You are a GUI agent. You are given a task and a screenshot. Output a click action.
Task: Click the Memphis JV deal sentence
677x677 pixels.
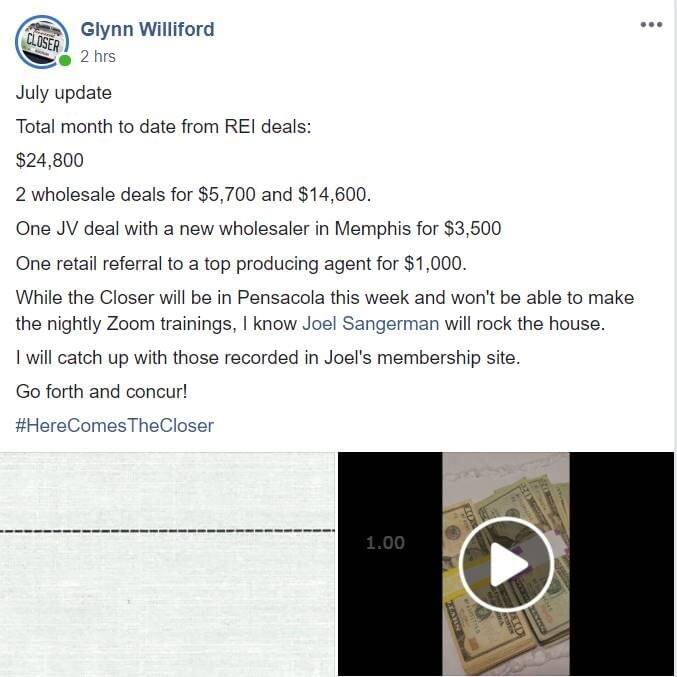pyautogui.click(x=259, y=229)
